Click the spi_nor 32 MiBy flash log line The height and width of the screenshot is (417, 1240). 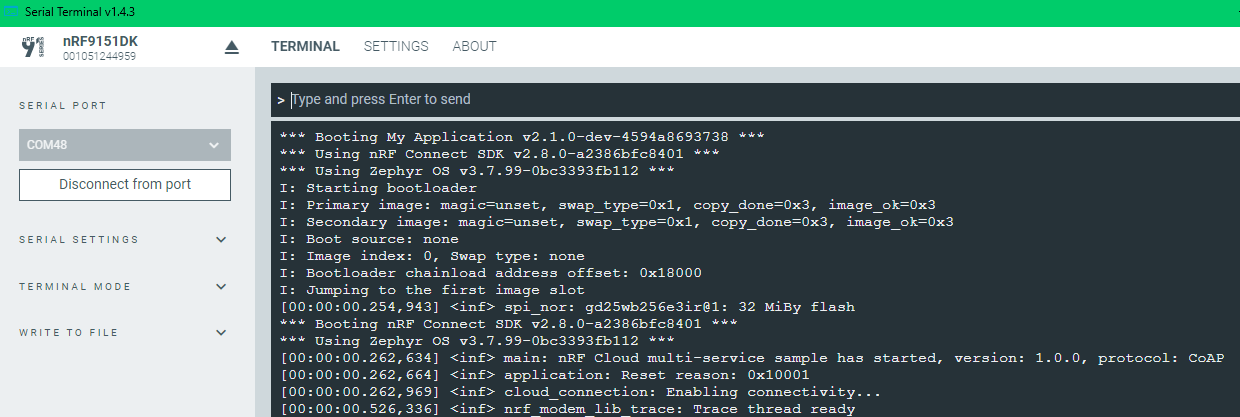[x=568, y=307]
